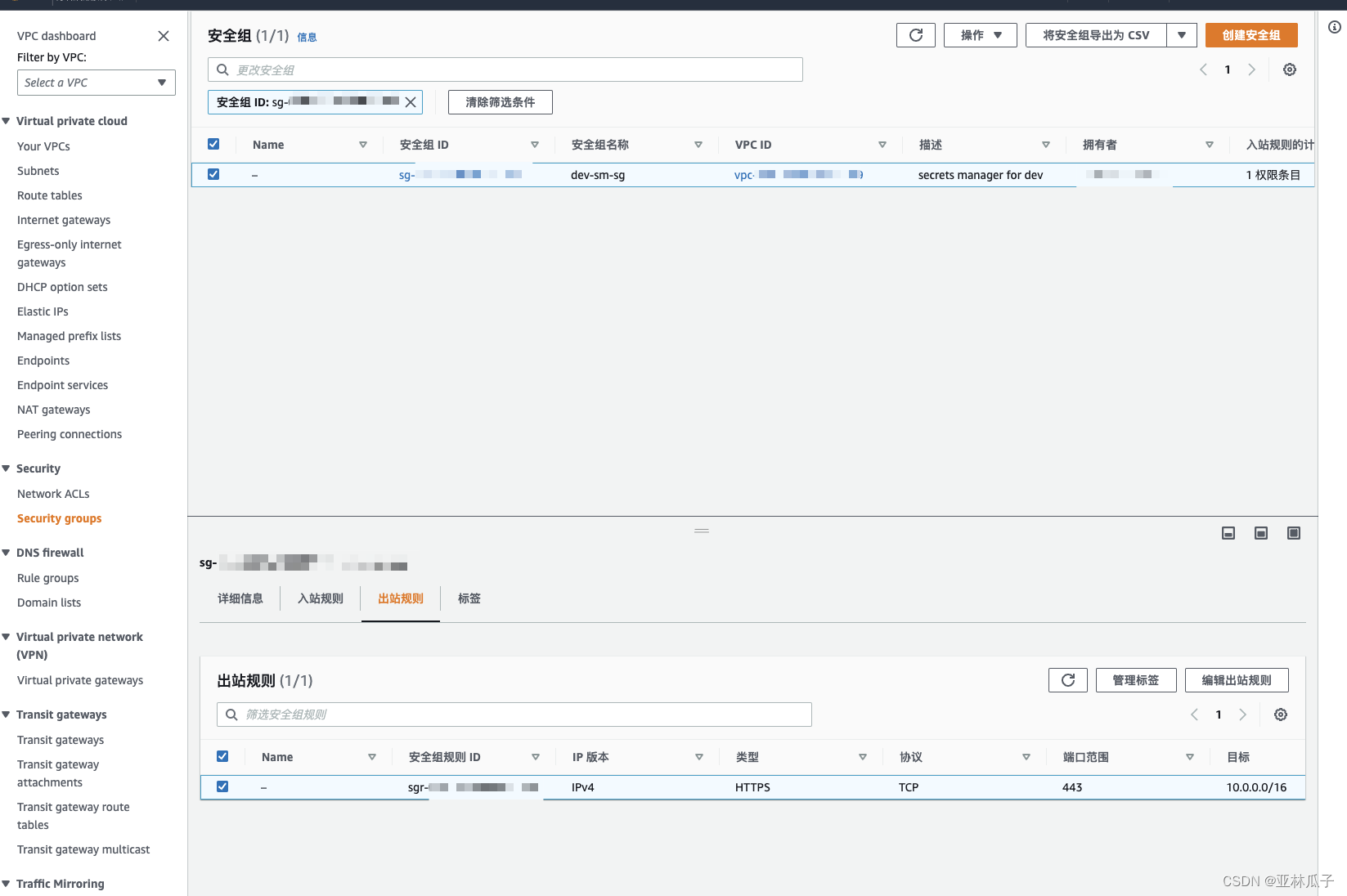Viewport: 1347px width, 896px height.
Task: Switch to the 详细信息 tab
Action: [240, 598]
